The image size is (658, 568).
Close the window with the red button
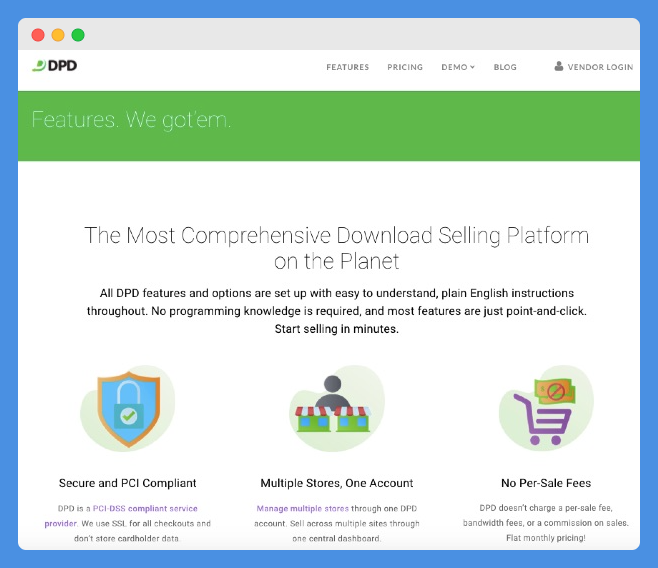[38, 35]
